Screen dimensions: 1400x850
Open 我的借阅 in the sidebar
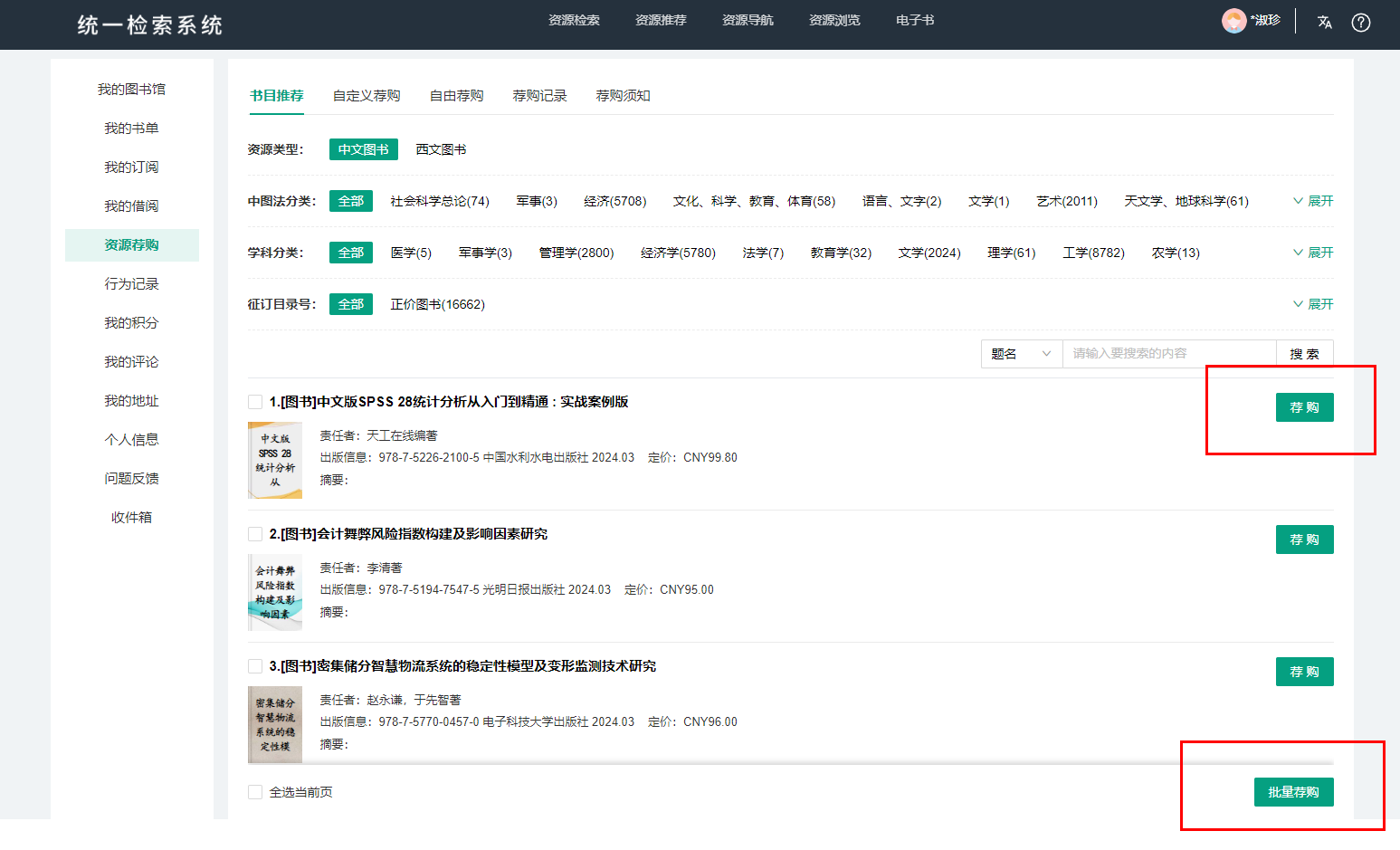[131, 206]
